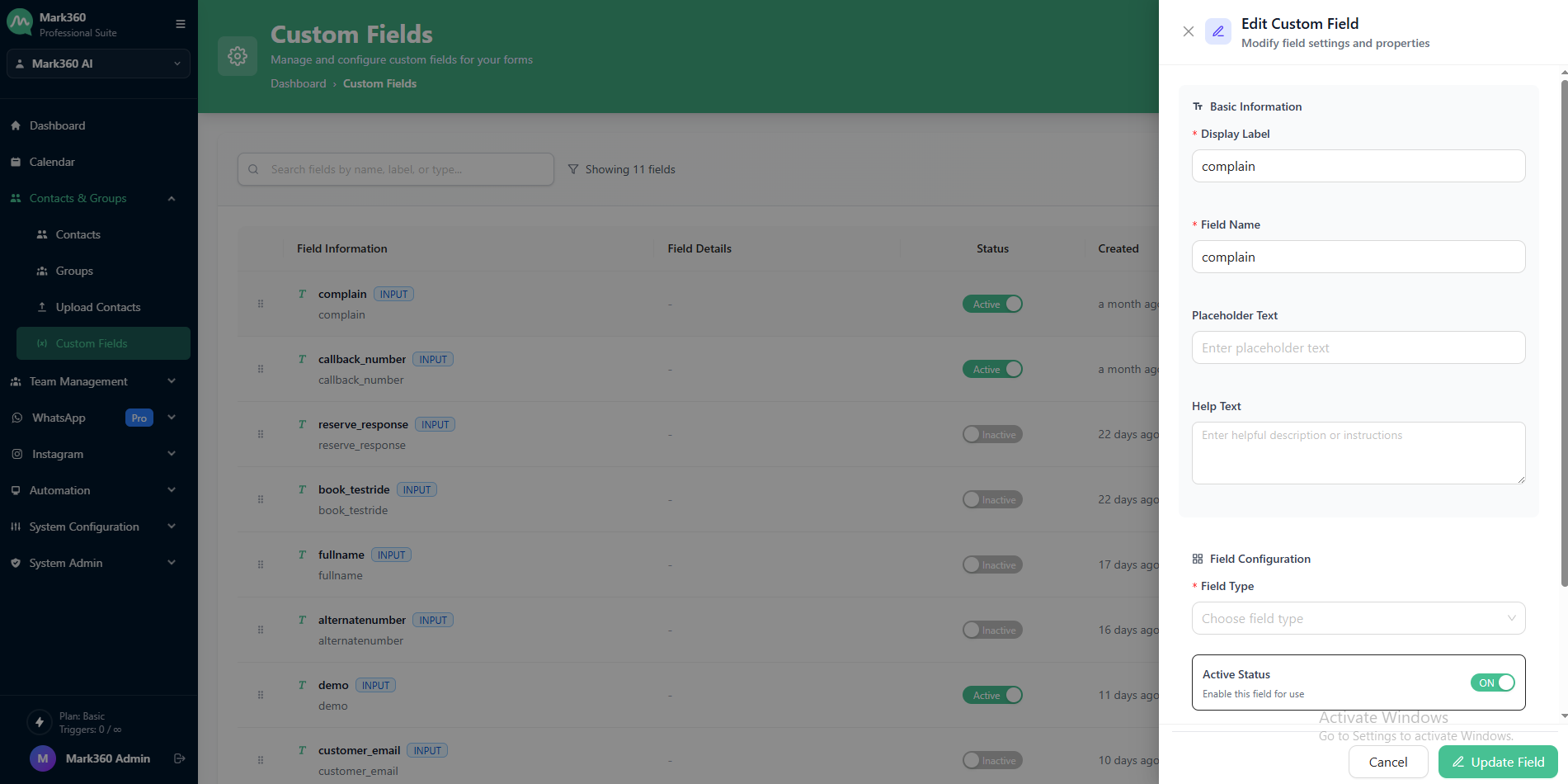Open the Field Type dropdown

click(1358, 618)
